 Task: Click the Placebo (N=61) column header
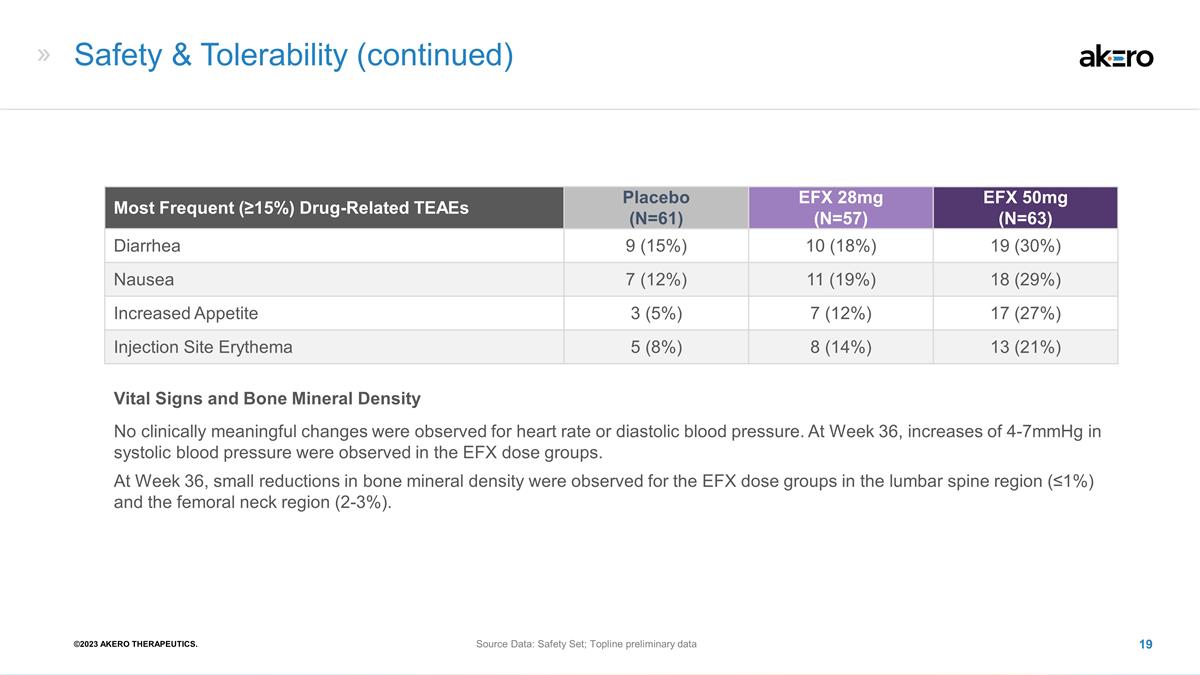coord(656,208)
